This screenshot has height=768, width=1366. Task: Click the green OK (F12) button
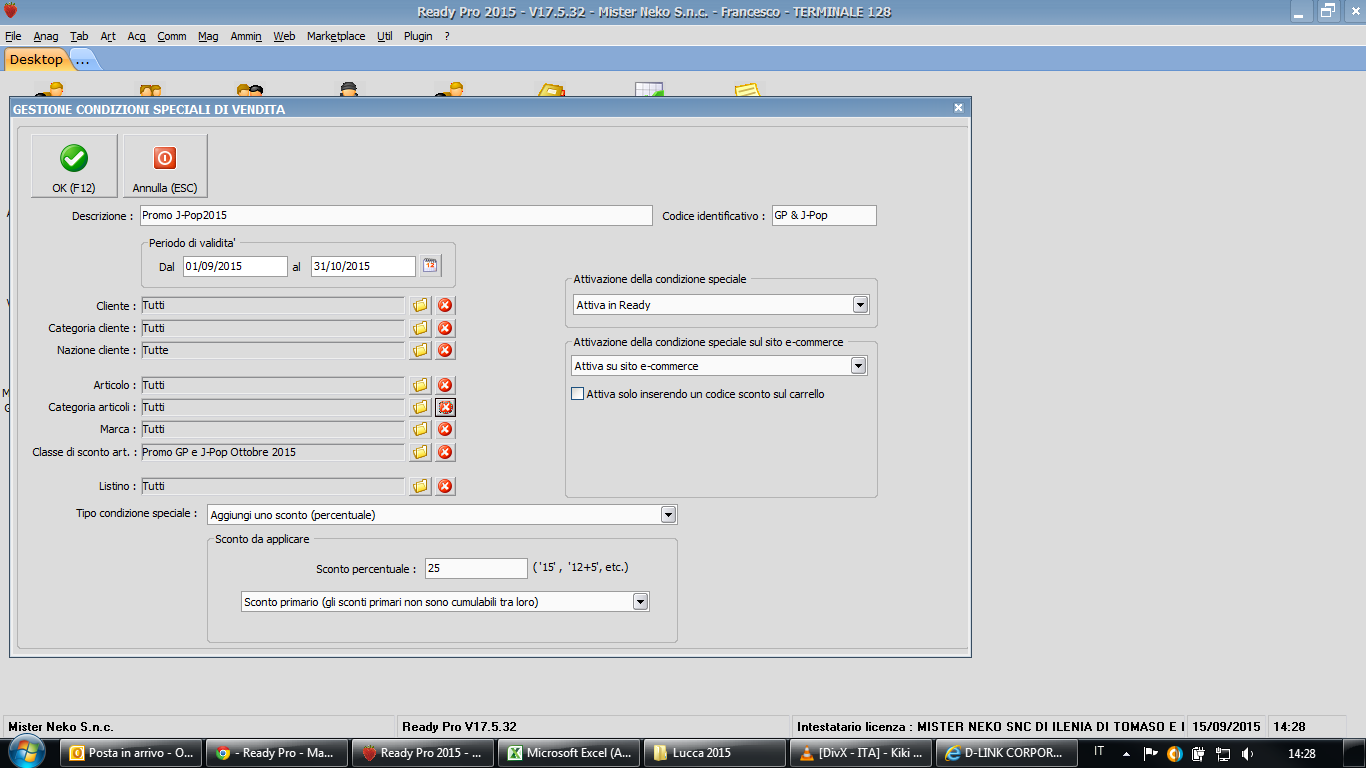click(x=74, y=166)
